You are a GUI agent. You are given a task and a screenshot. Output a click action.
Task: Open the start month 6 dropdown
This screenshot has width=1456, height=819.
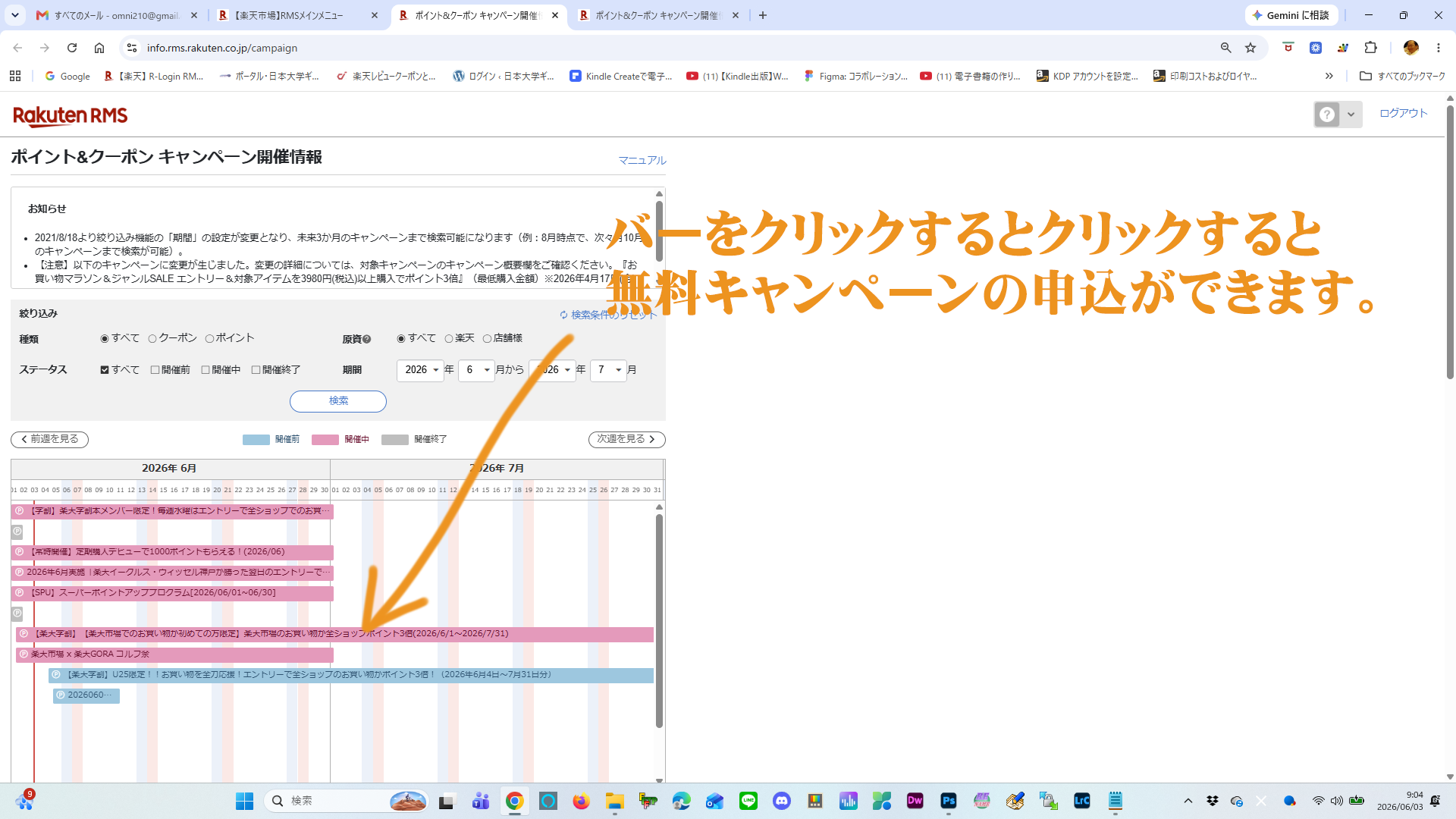[x=476, y=370]
